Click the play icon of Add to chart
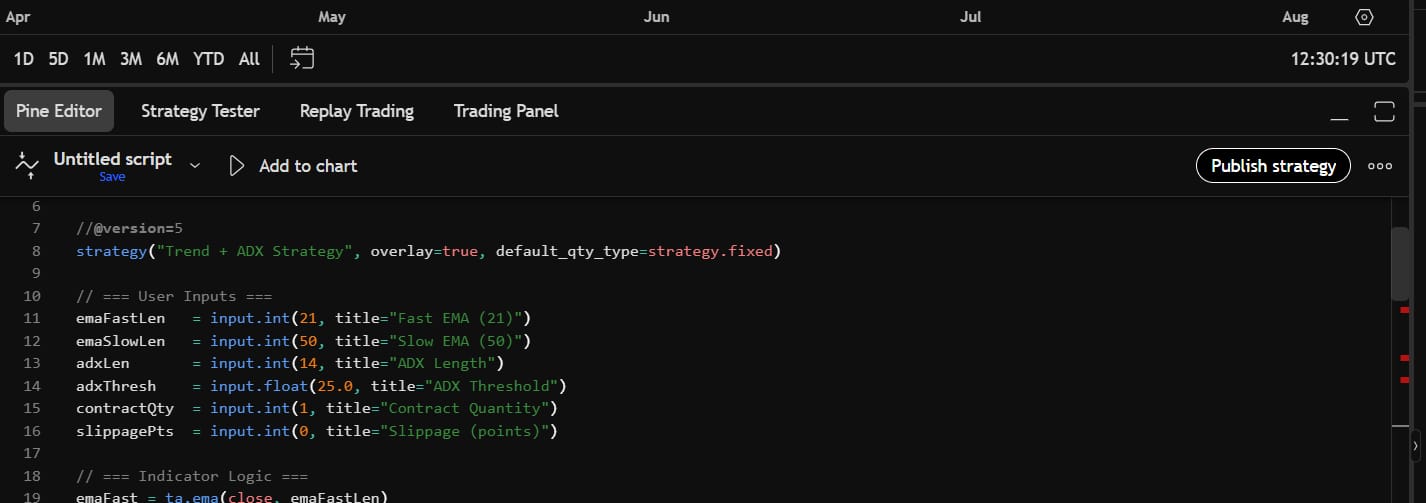 (x=237, y=166)
